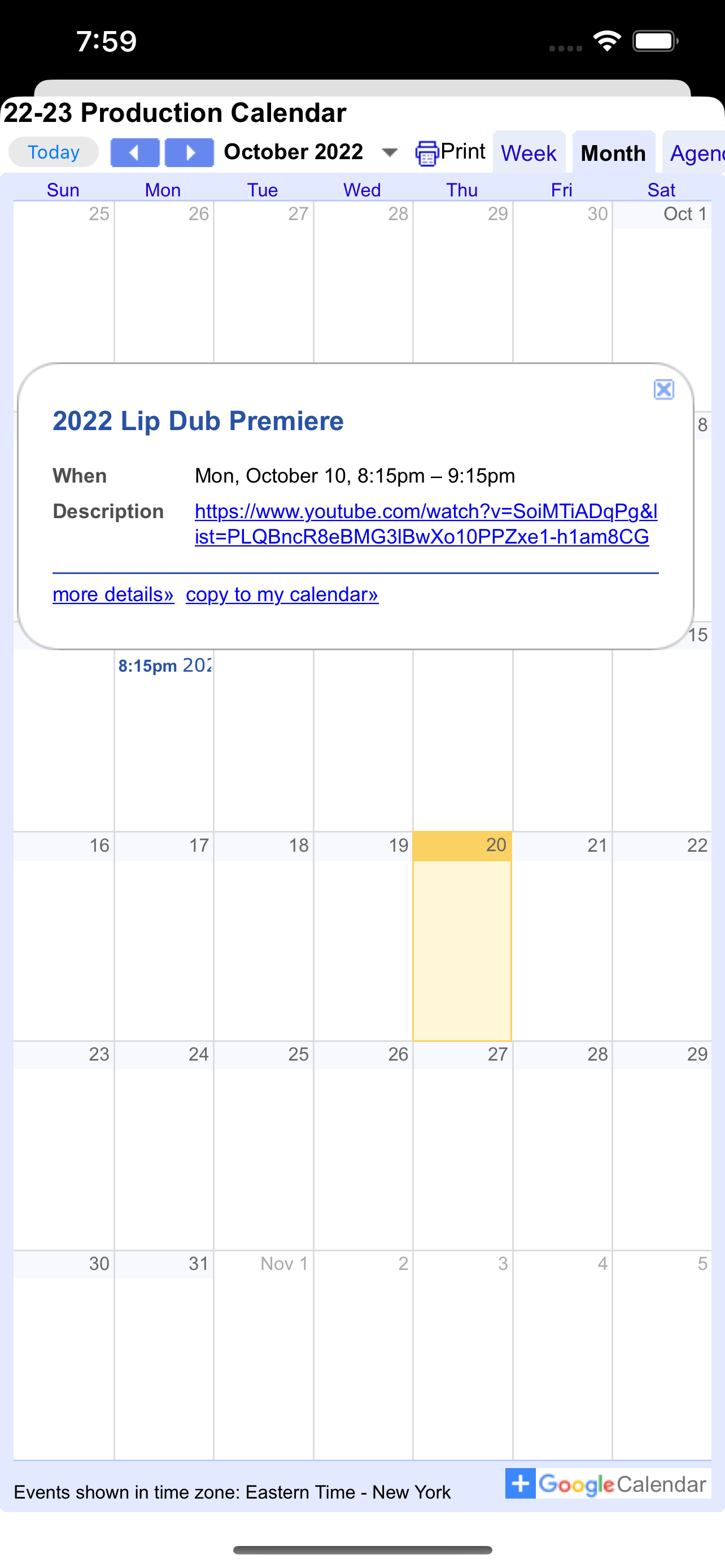The image size is (725, 1568).
Task: Click the more details link
Action: point(113,594)
